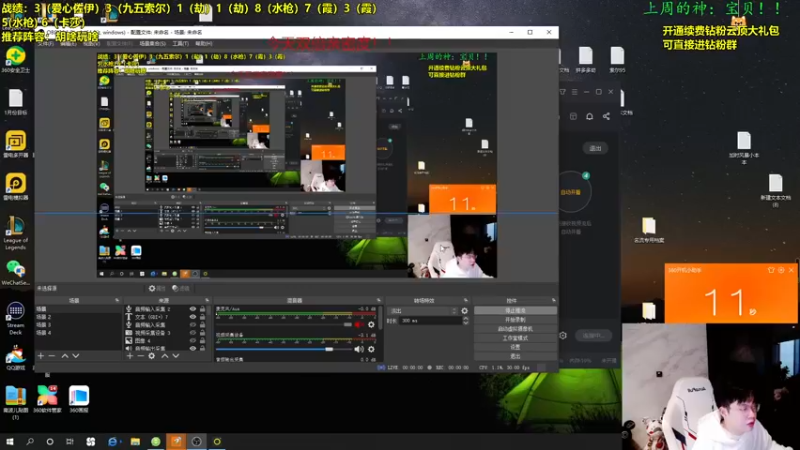Pop out Transitions dock panel icon
Image resolution: width=800 pixels, height=450 pixels.
point(466,301)
